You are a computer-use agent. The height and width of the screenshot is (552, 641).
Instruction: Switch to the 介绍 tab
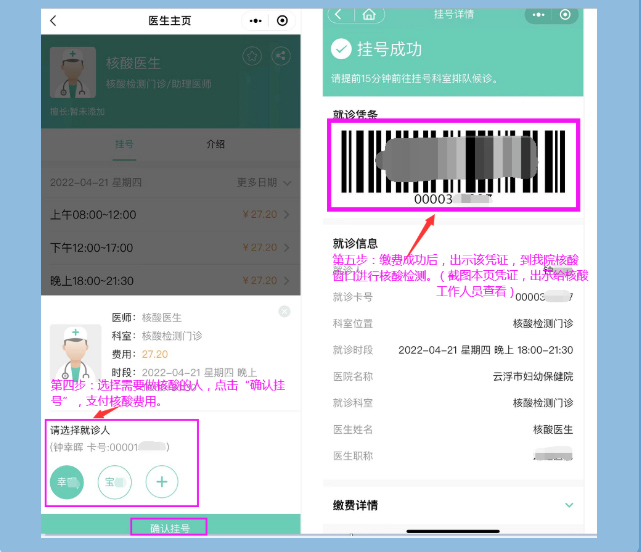tap(215, 144)
